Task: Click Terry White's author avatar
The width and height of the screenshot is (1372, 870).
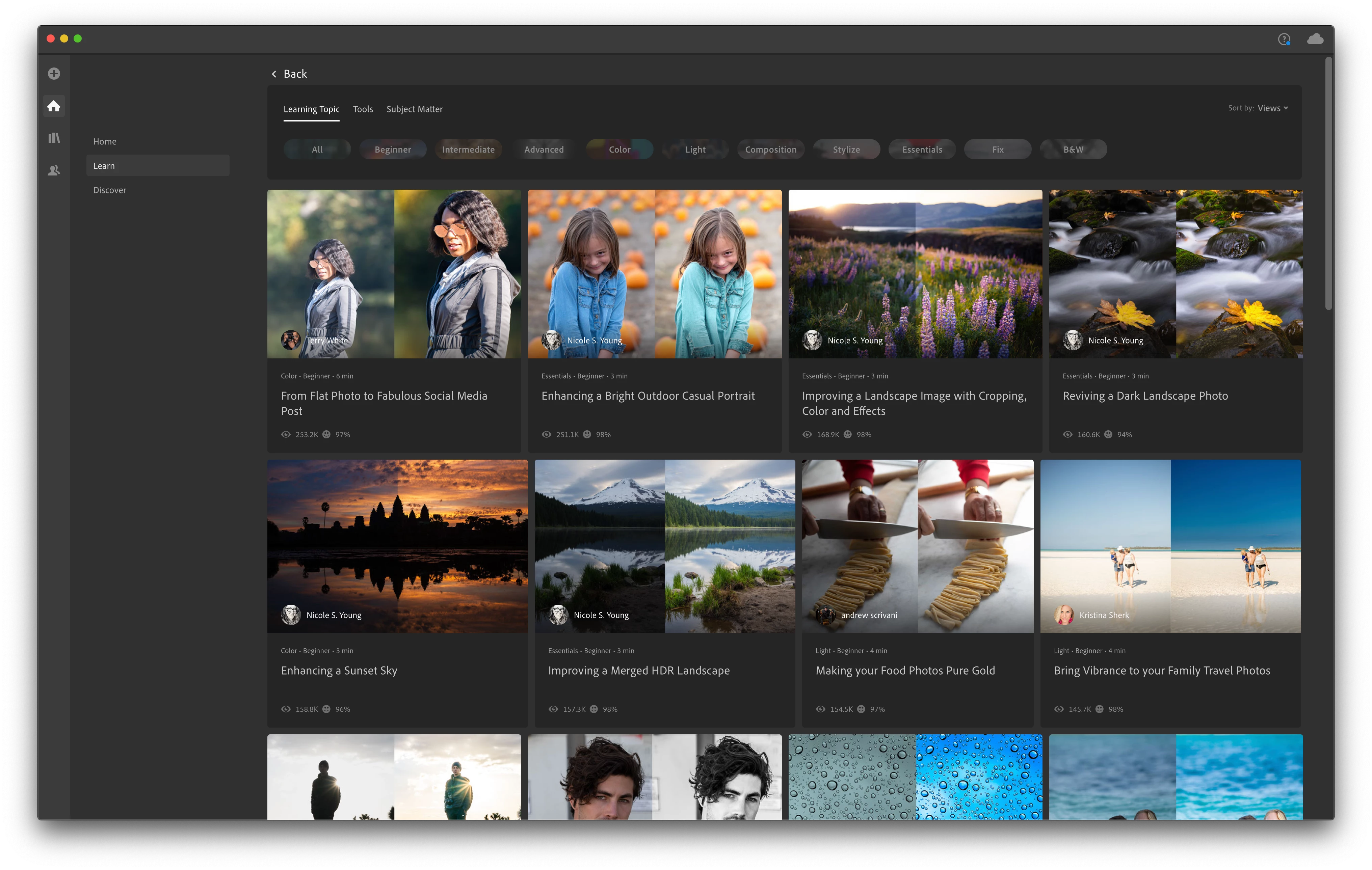Action: tap(291, 340)
